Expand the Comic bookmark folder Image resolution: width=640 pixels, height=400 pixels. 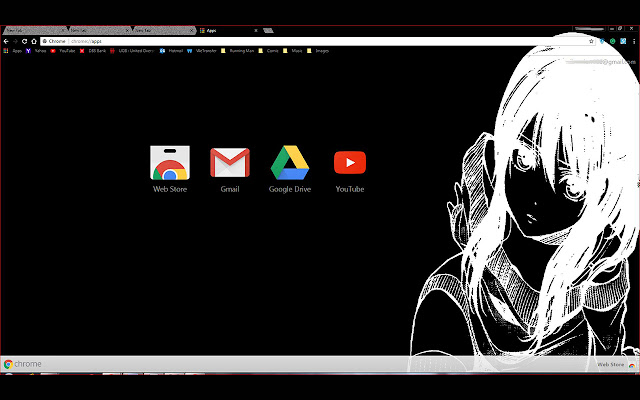pos(269,51)
